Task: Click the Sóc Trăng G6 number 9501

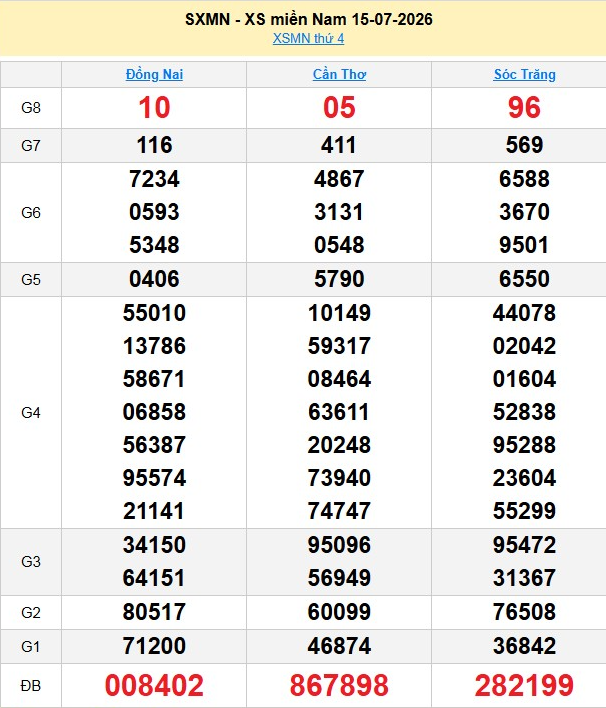Action: click(524, 245)
